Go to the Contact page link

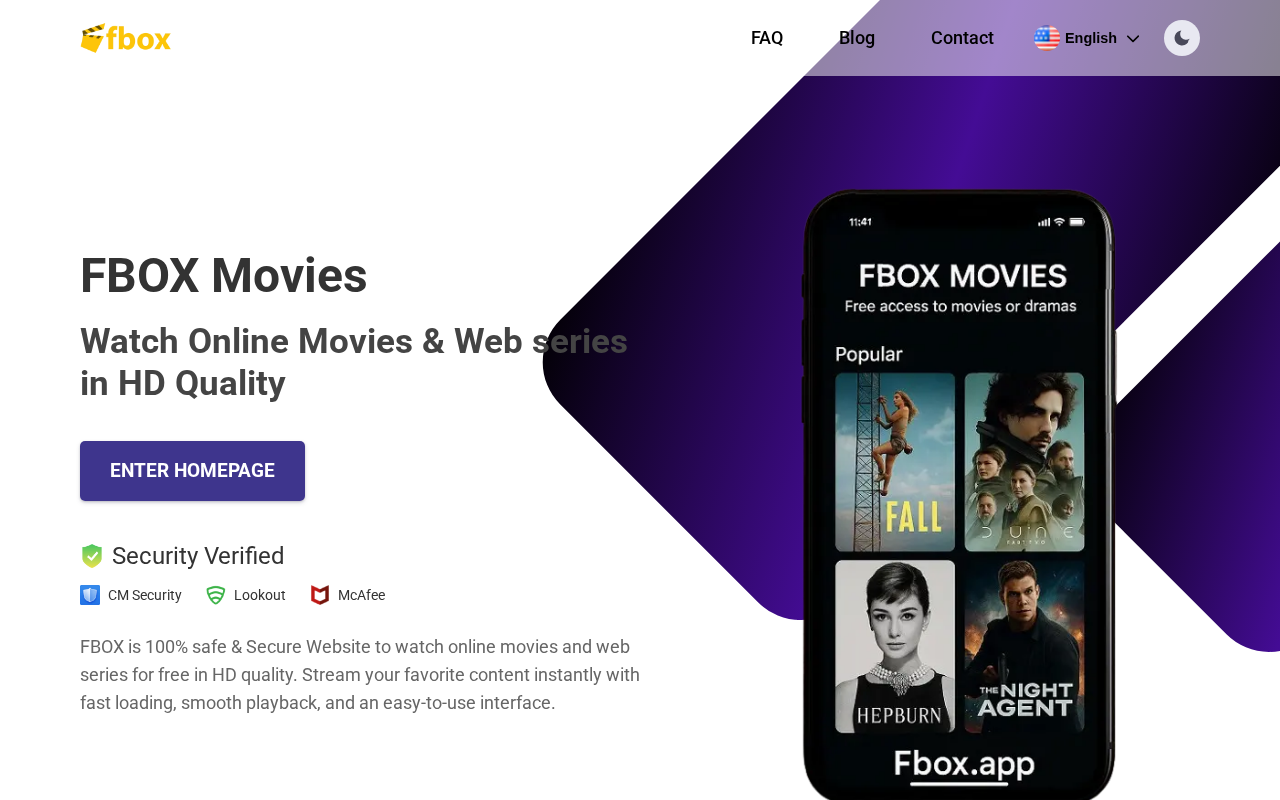click(x=962, y=38)
